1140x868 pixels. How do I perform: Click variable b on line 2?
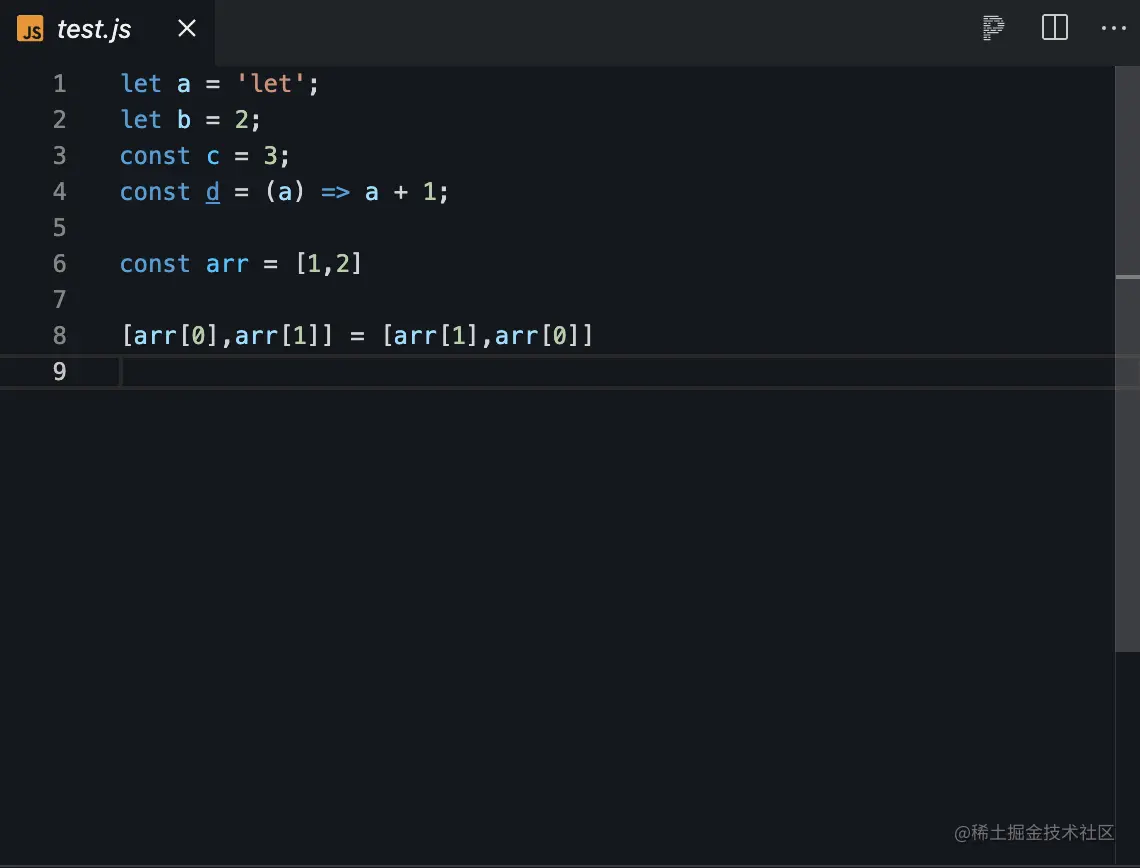pyautogui.click(x=184, y=119)
